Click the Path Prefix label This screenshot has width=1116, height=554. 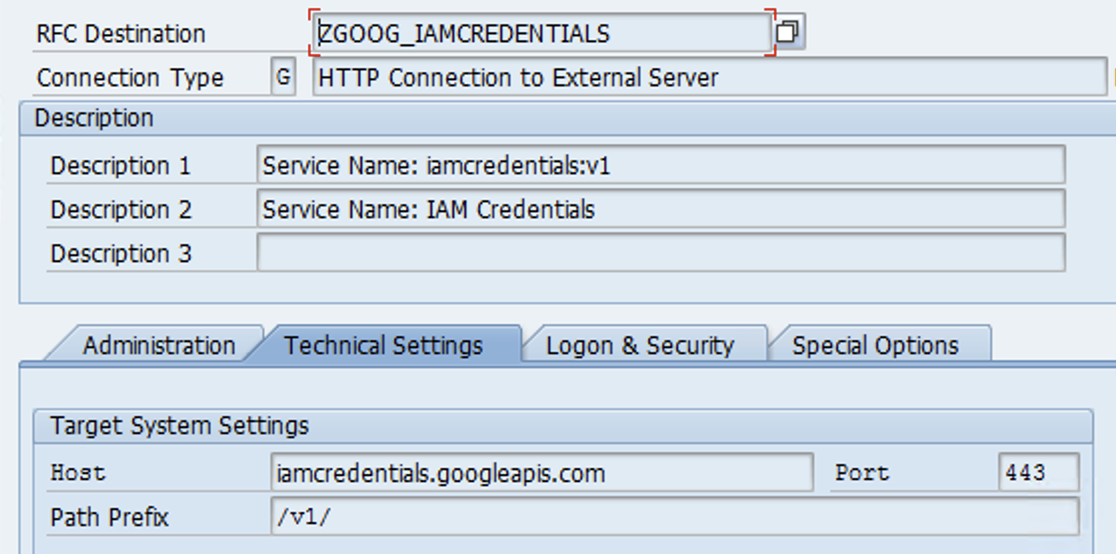(x=109, y=518)
